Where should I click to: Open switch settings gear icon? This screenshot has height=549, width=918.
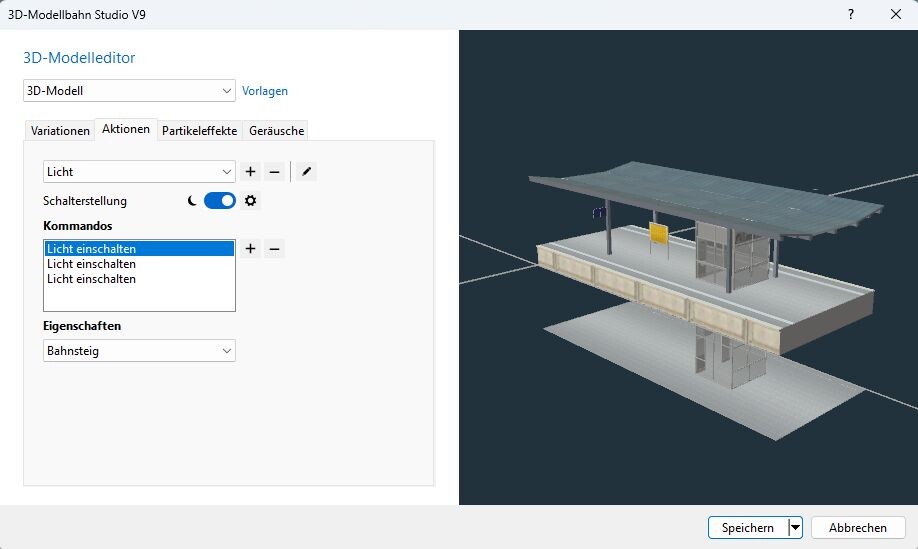click(x=251, y=201)
